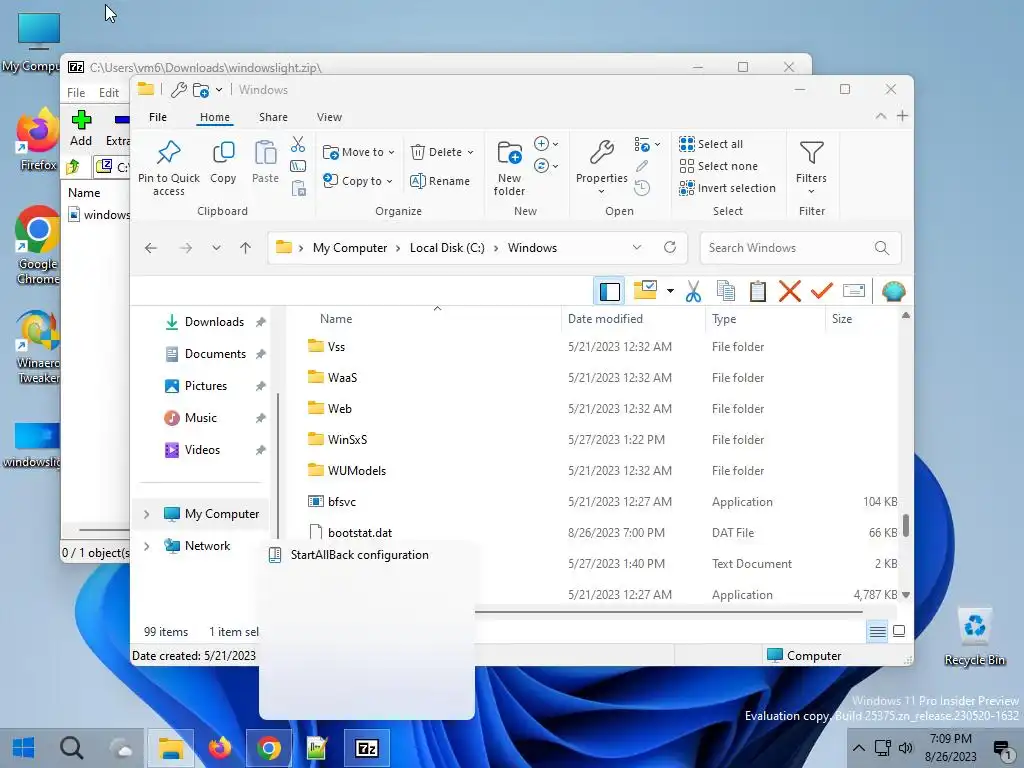Click the horizontal scrollbar of file list

click(x=668, y=612)
